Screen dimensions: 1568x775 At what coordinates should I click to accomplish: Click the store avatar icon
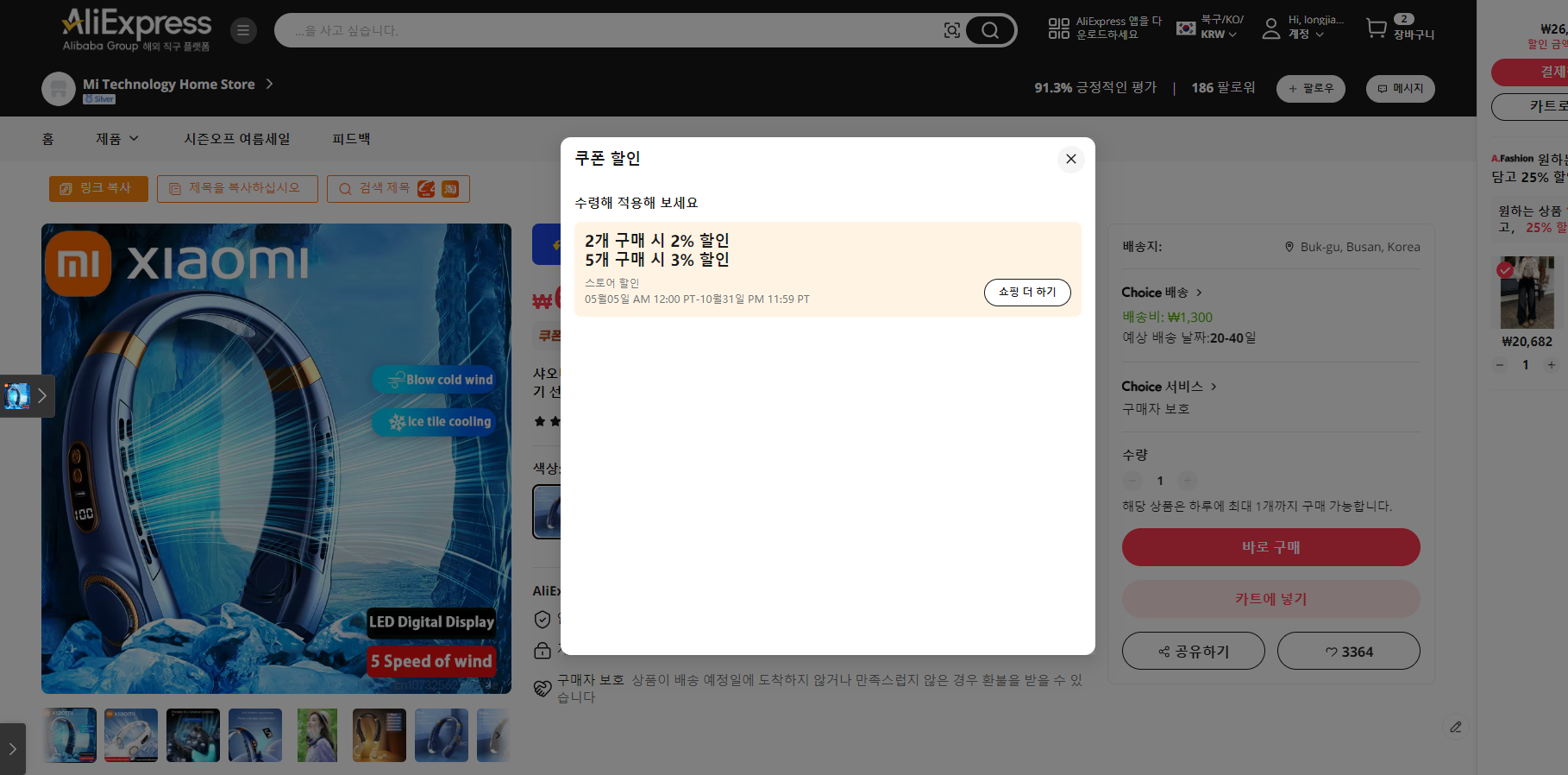[59, 88]
